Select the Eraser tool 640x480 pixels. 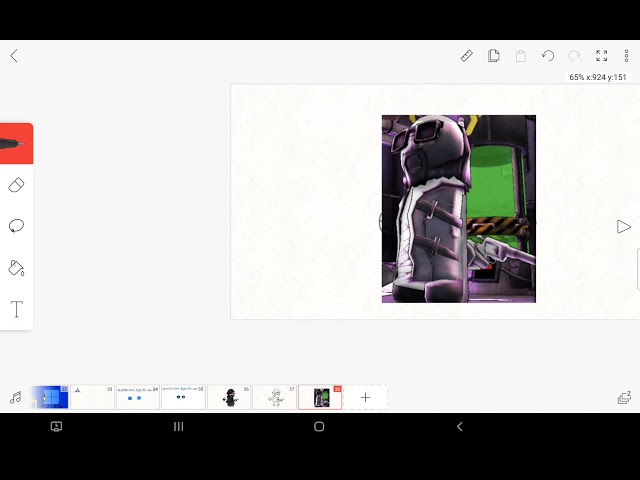click(x=16, y=185)
